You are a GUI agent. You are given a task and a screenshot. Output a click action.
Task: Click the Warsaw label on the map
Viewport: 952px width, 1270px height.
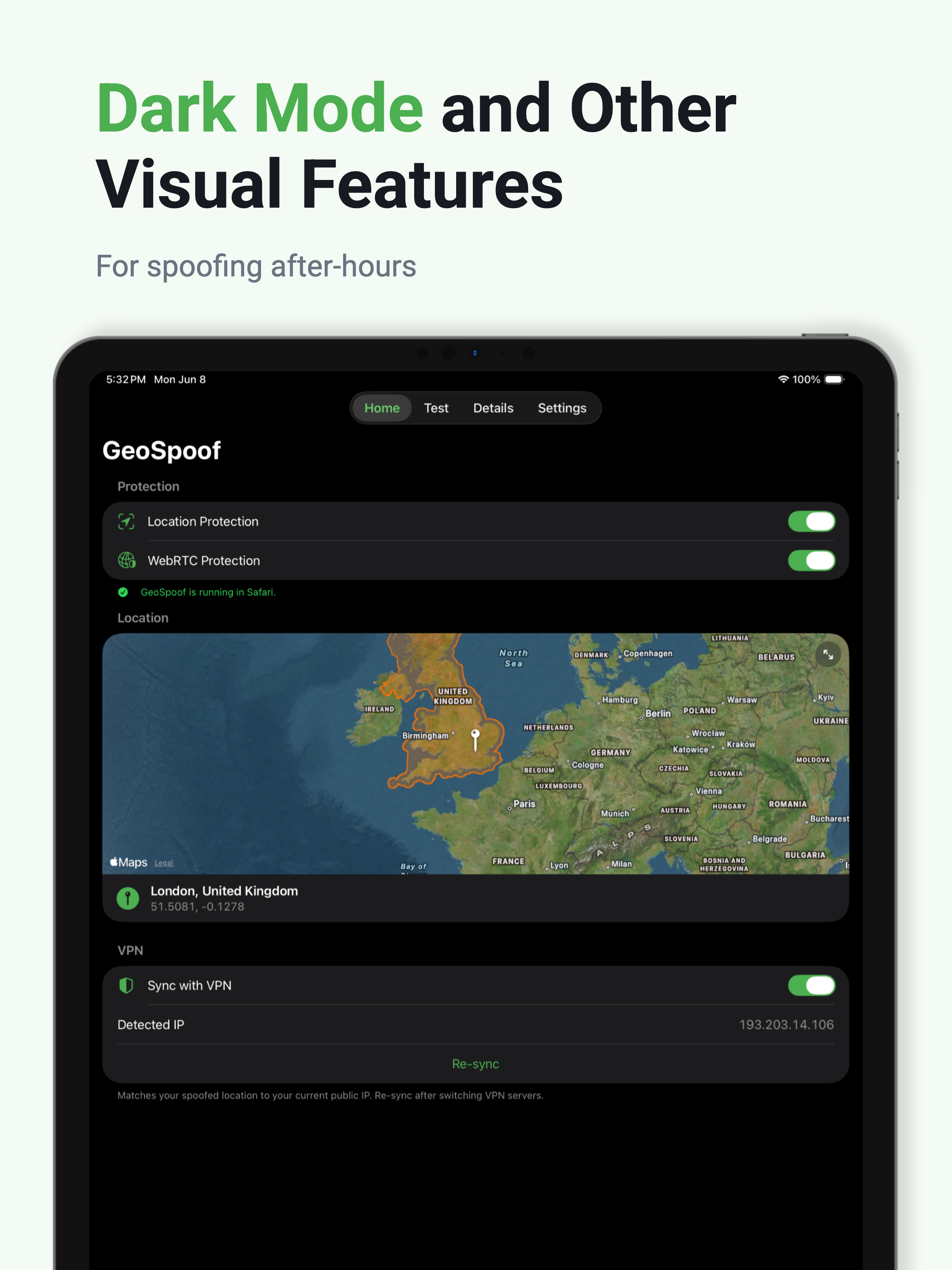click(742, 700)
